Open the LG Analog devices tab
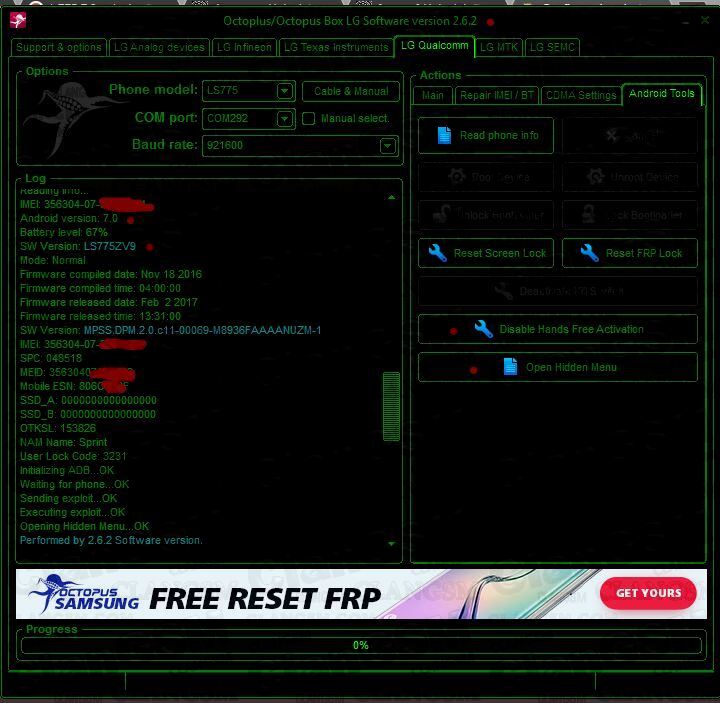The width and height of the screenshot is (720, 703). (x=159, y=47)
